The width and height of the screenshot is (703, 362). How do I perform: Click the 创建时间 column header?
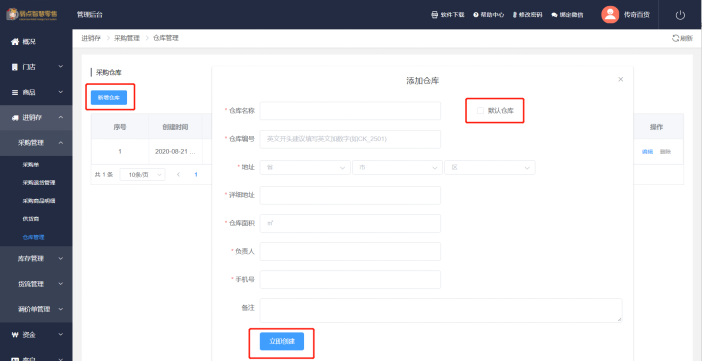click(x=175, y=127)
